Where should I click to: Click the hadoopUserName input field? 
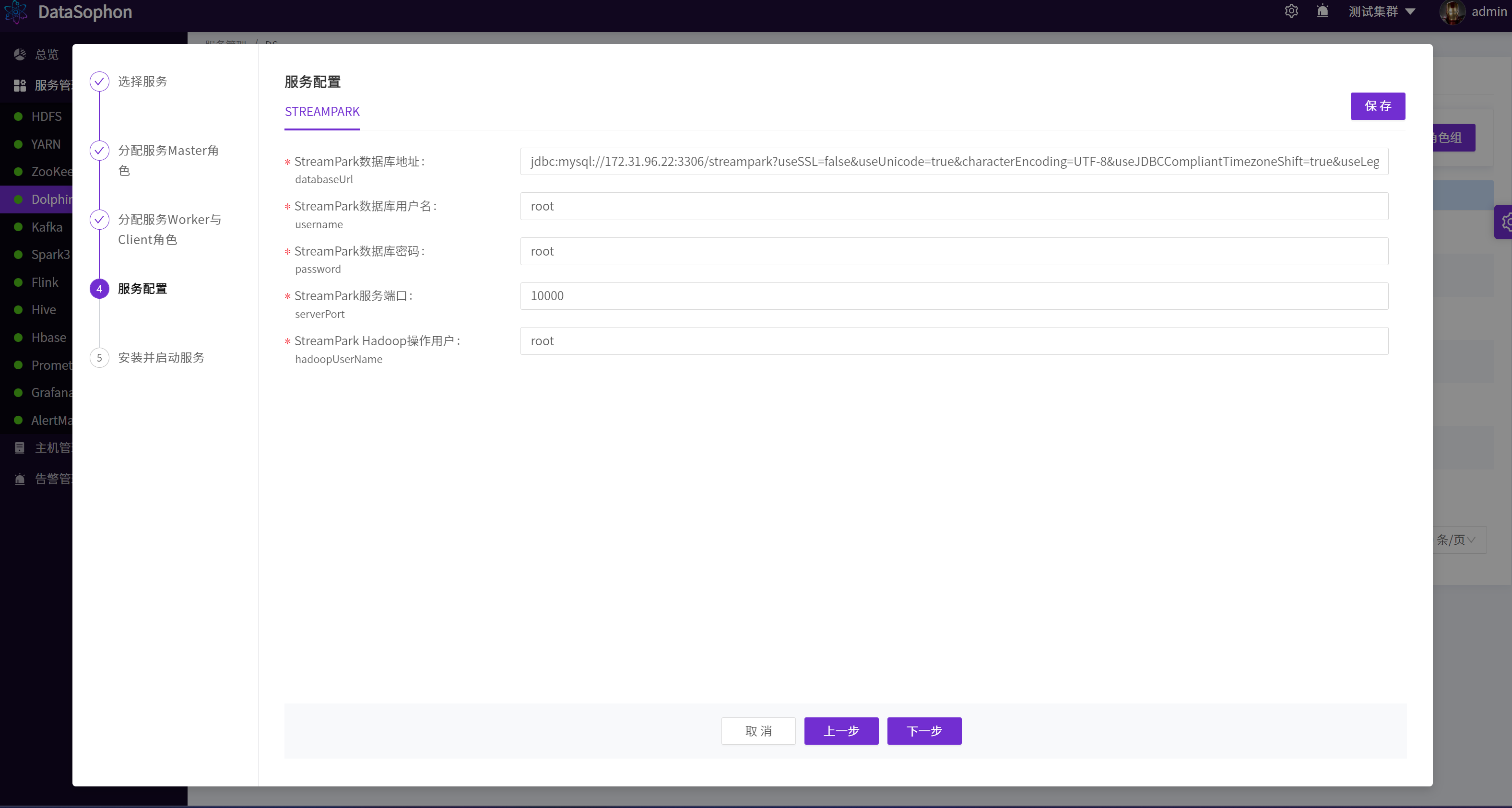point(954,341)
